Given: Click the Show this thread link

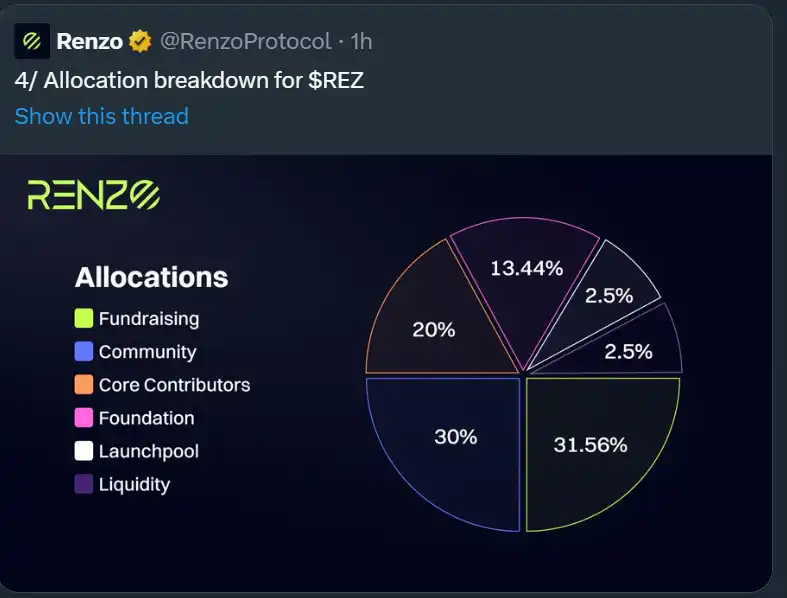Looking at the screenshot, I should (101, 116).
